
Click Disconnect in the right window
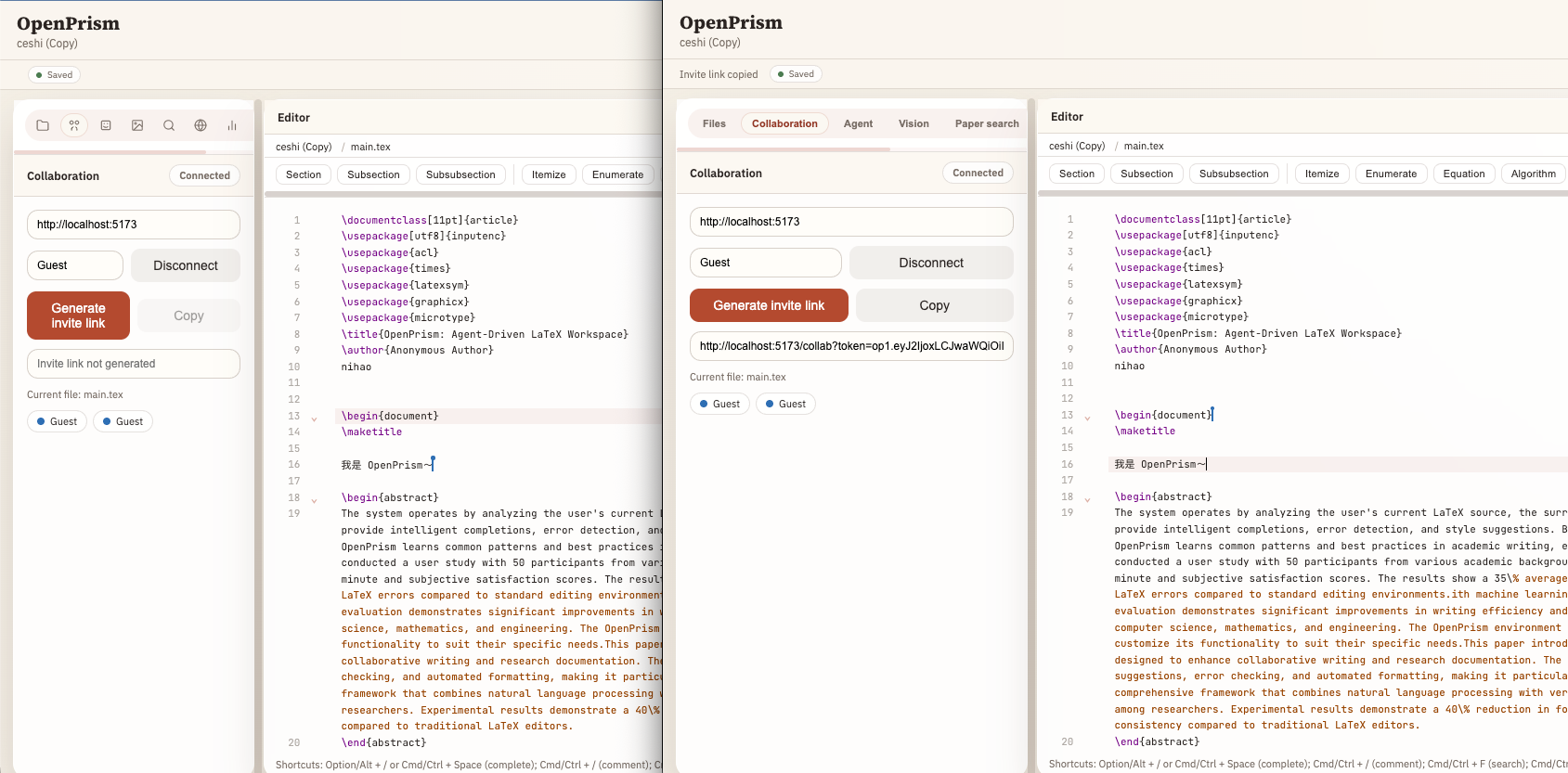coord(931,263)
